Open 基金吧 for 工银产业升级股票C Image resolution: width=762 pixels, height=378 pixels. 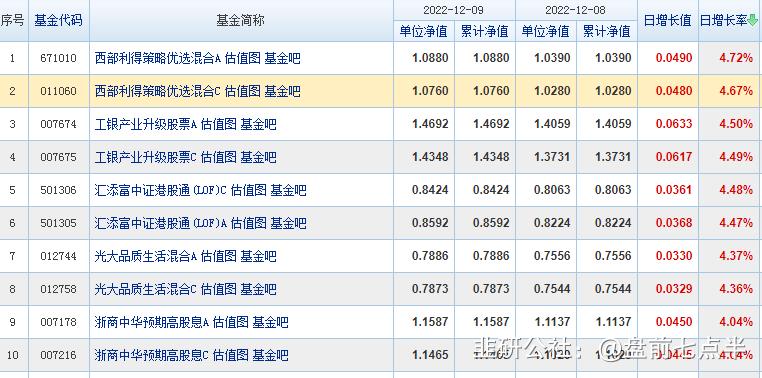(x=259, y=157)
